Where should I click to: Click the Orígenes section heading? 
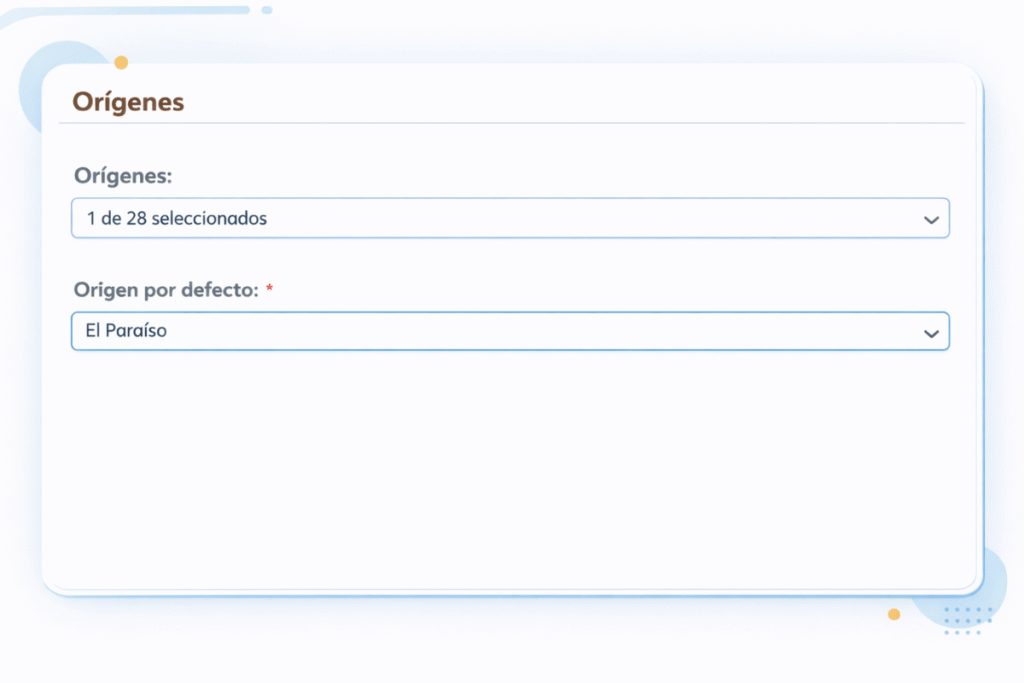point(128,102)
